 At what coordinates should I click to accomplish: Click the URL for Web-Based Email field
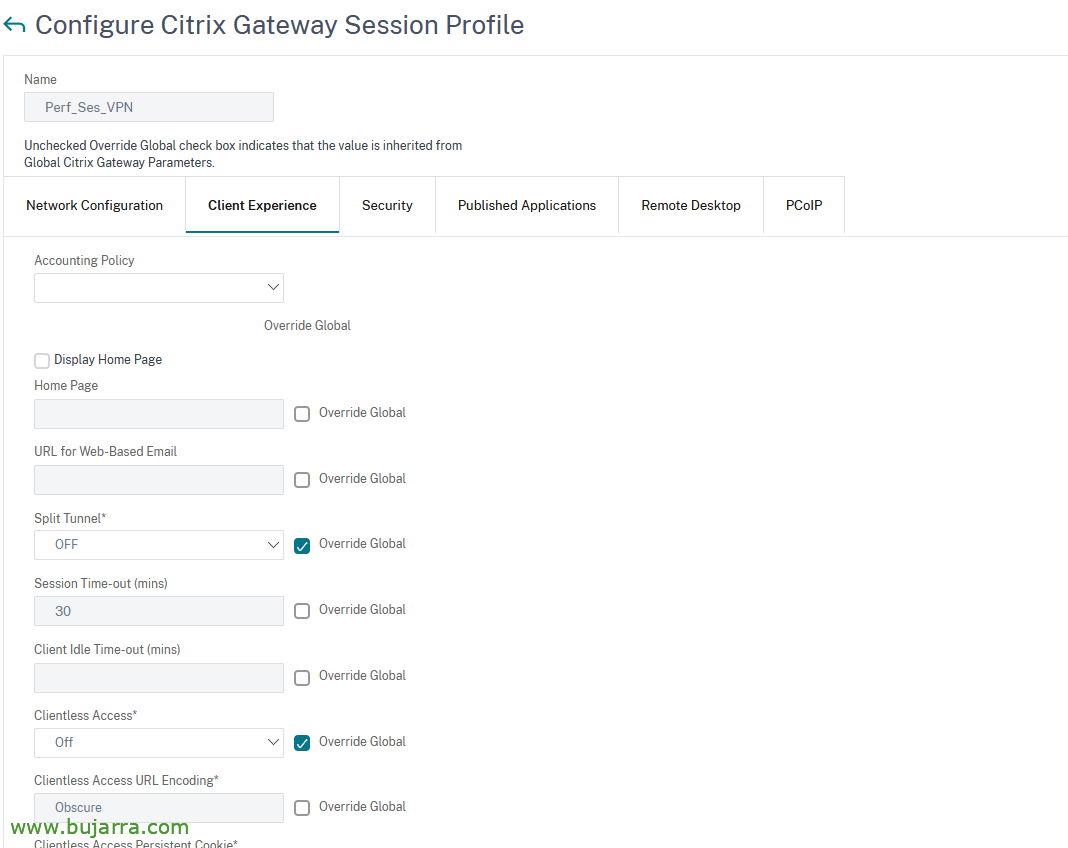point(159,480)
